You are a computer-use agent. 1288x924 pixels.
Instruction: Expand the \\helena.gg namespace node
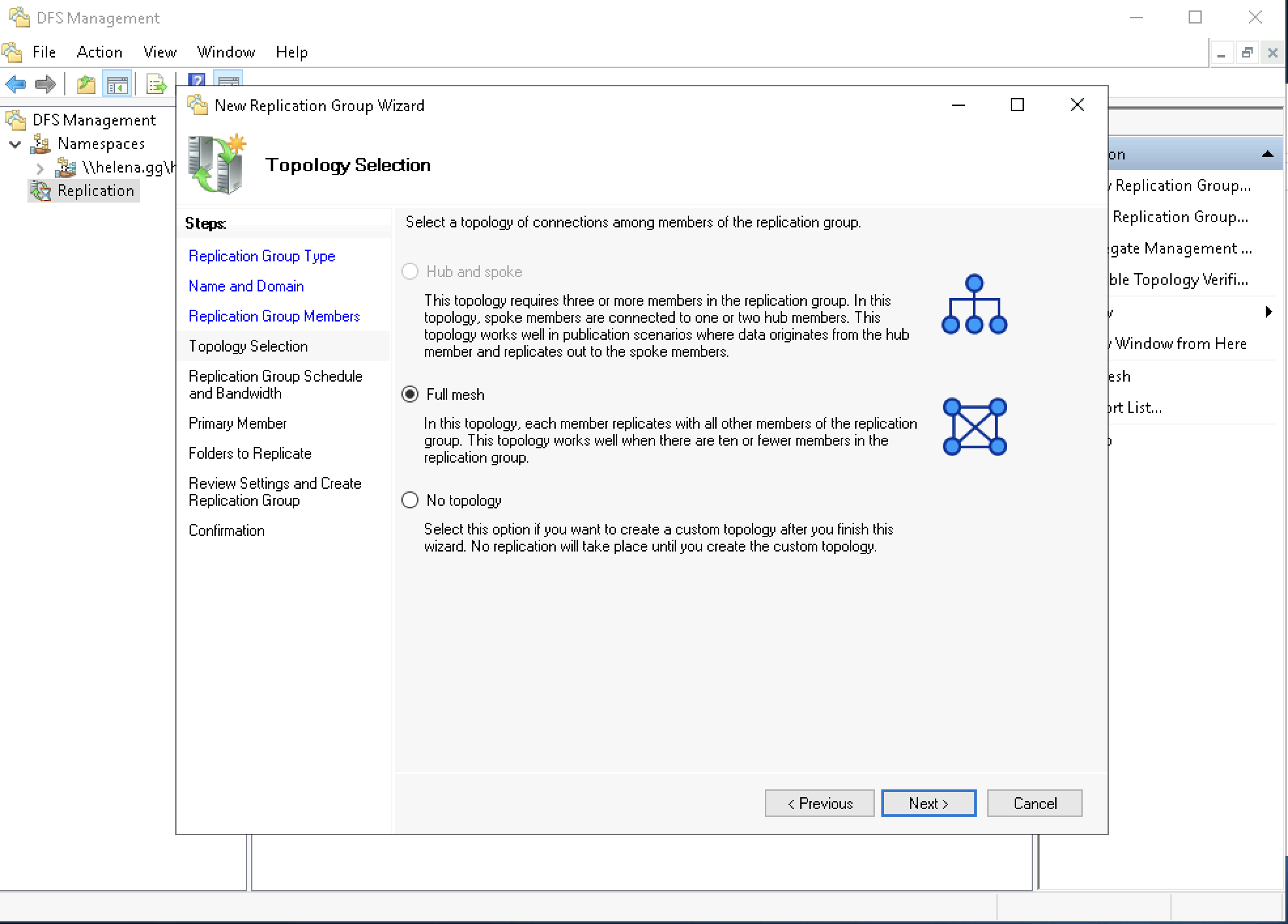[x=40, y=168]
